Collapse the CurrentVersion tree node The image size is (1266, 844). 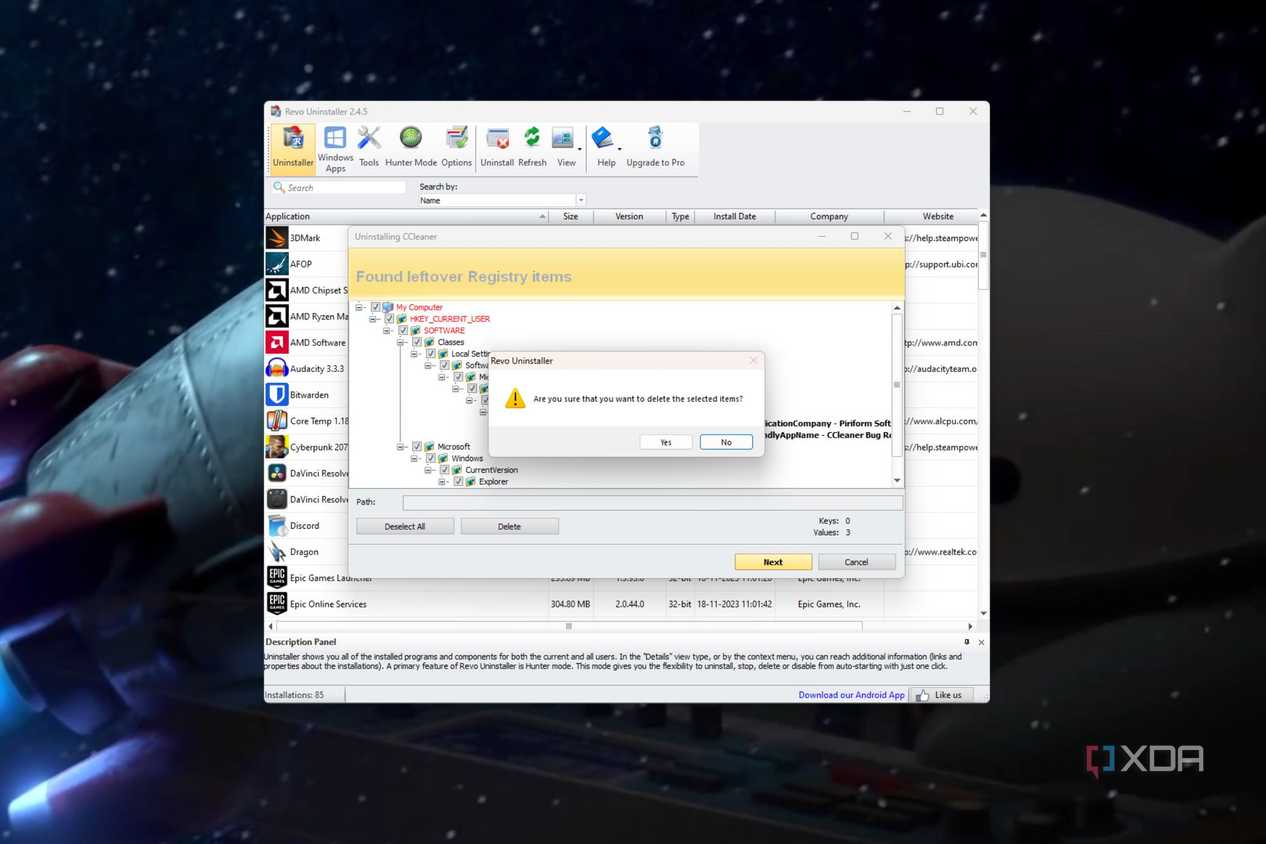click(x=429, y=470)
